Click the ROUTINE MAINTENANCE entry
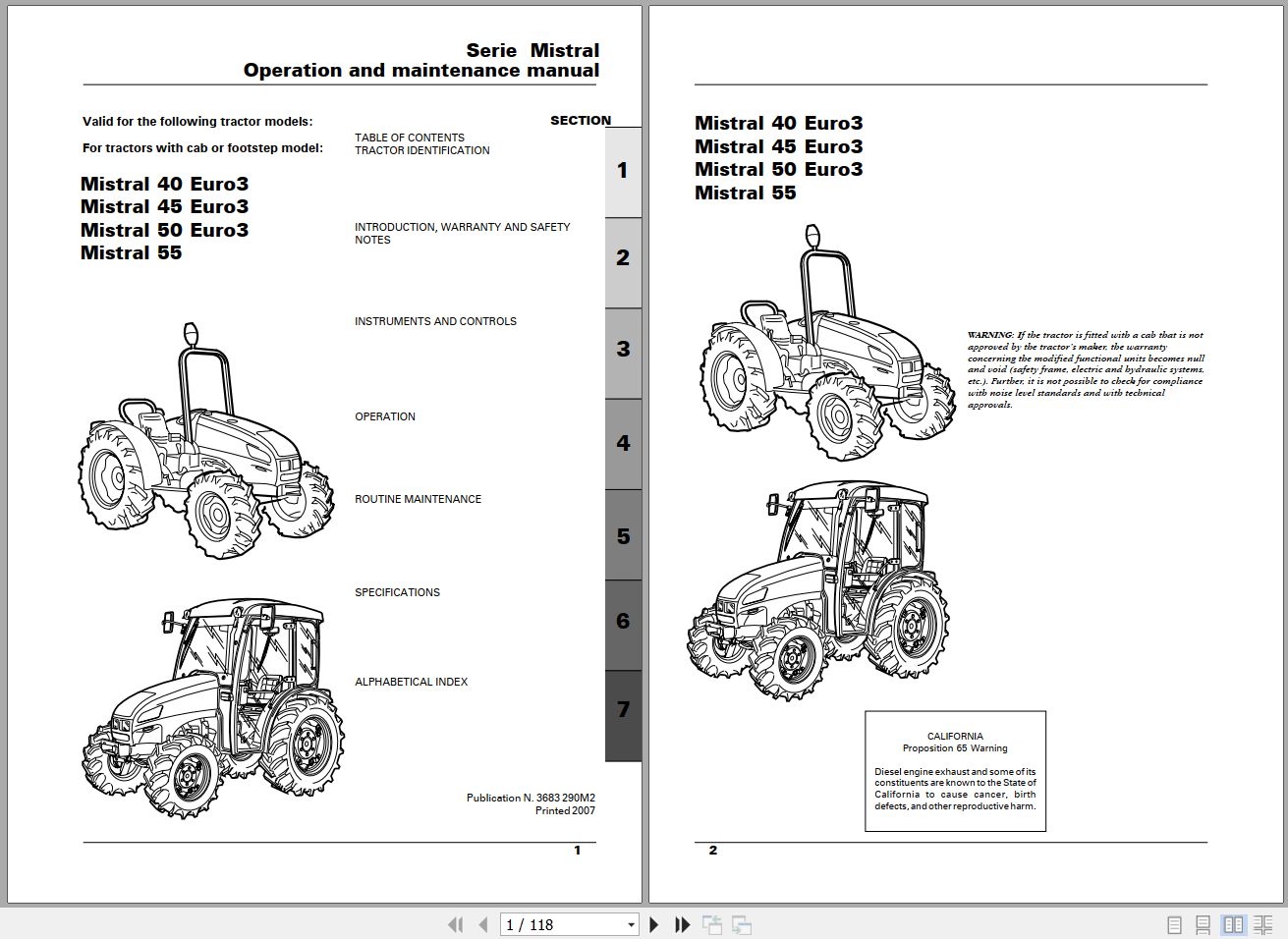Screen dimensions: 1288x939 [x=418, y=499]
